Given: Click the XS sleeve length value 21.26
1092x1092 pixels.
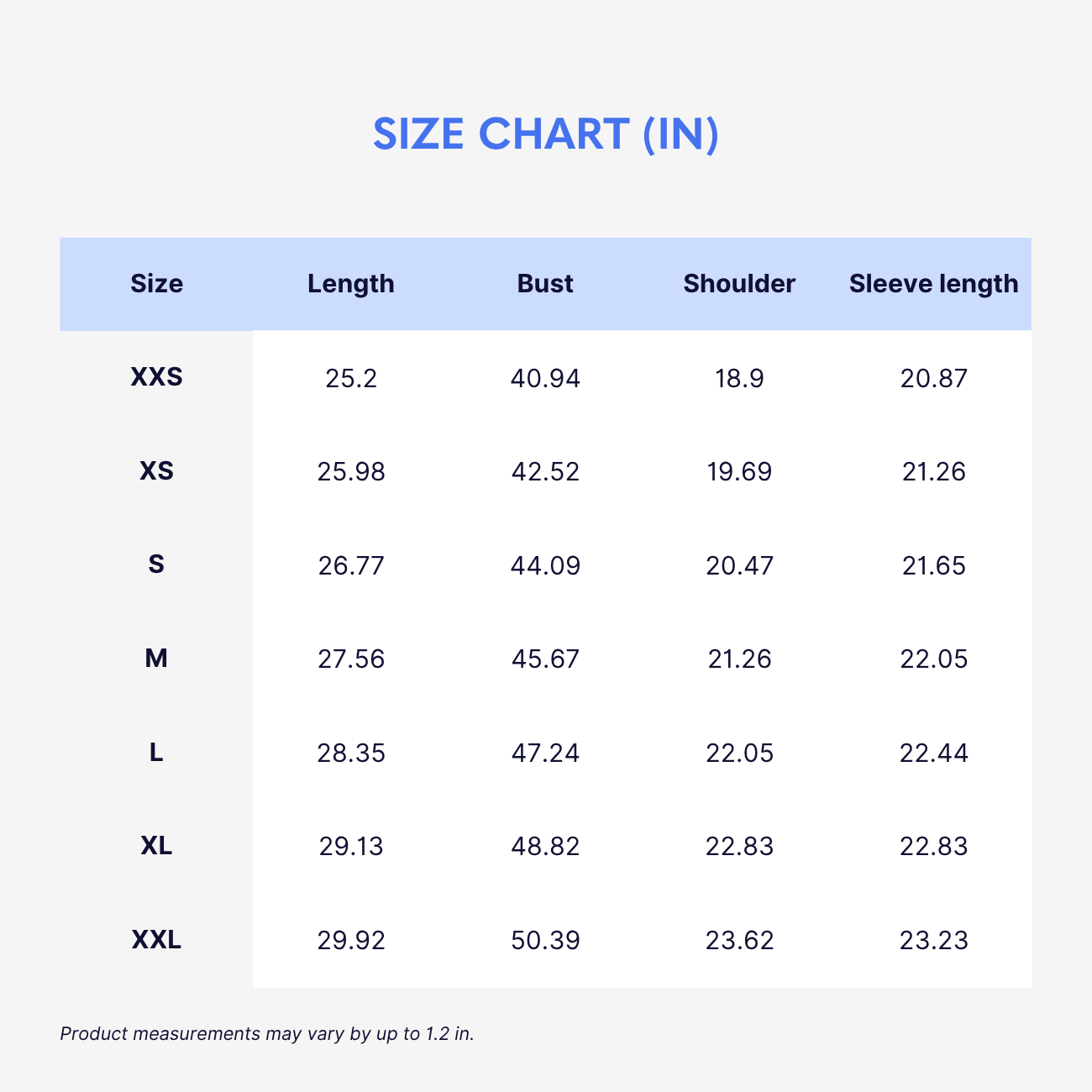Looking at the screenshot, I should pos(934,472).
